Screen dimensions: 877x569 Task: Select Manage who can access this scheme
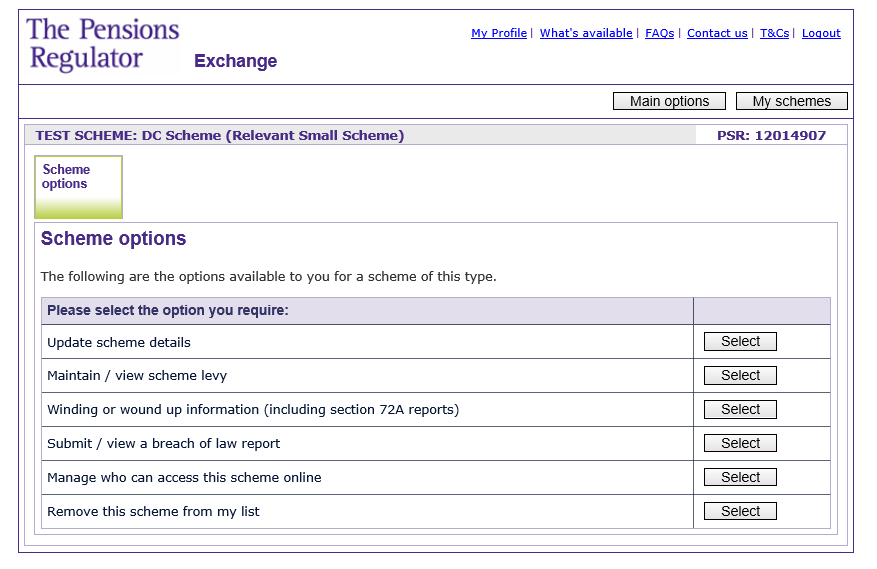tap(740, 478)
